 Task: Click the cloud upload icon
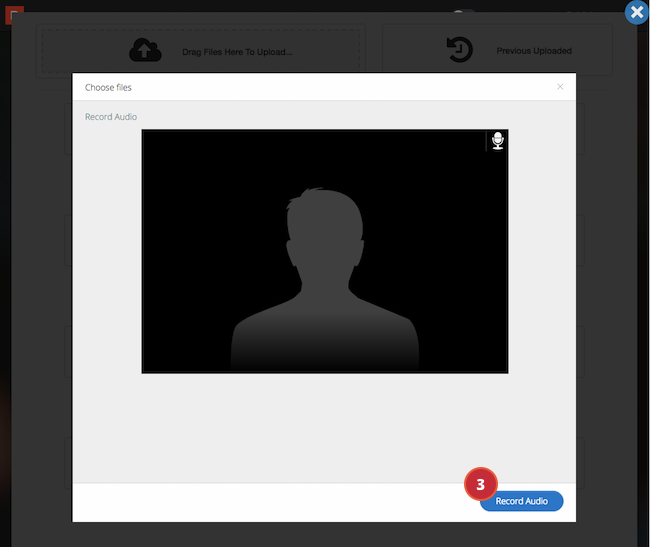[x=145, y=50]
